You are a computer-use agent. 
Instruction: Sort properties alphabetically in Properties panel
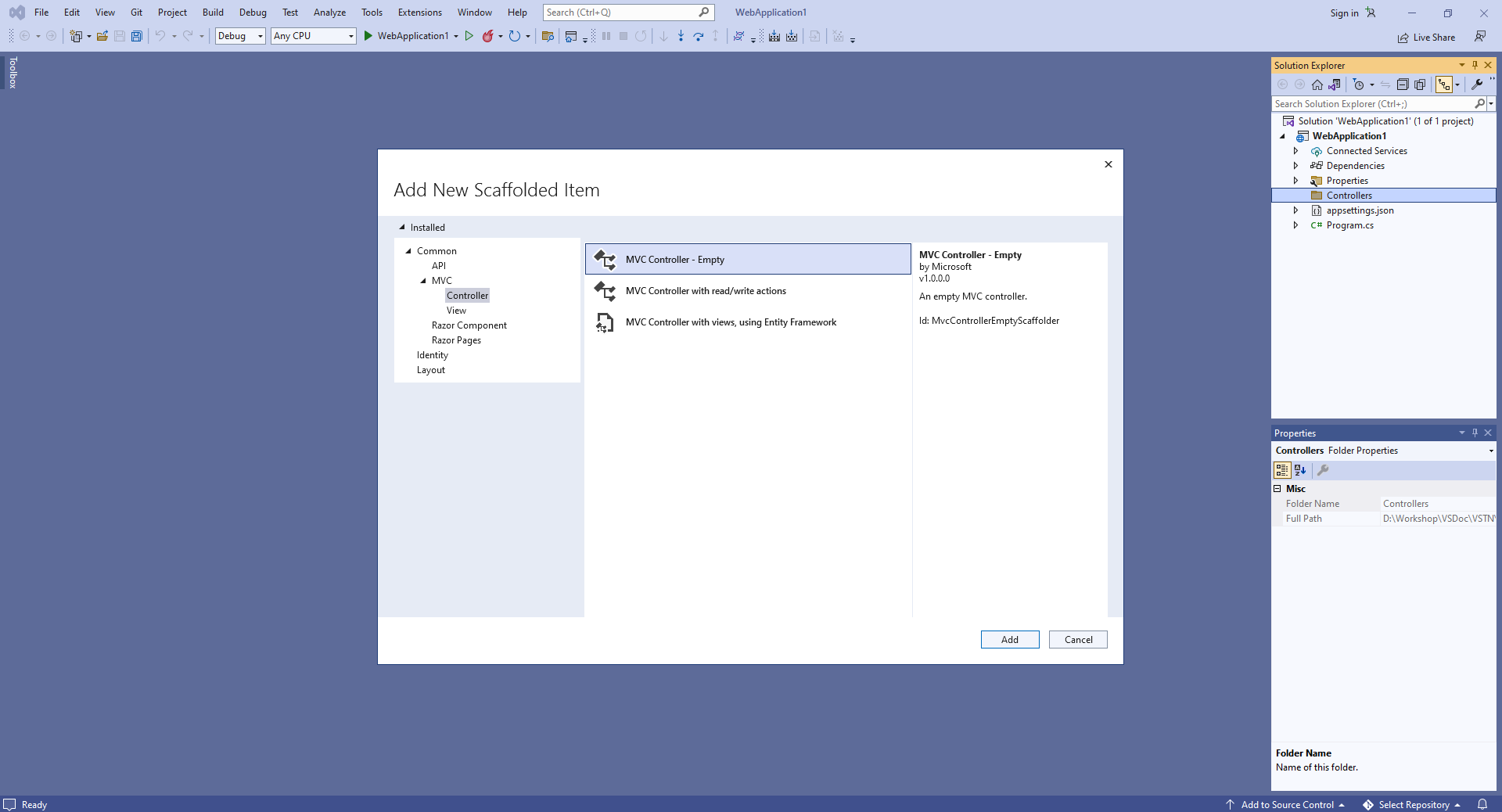pyautogui.click(x=1300, y=470)
